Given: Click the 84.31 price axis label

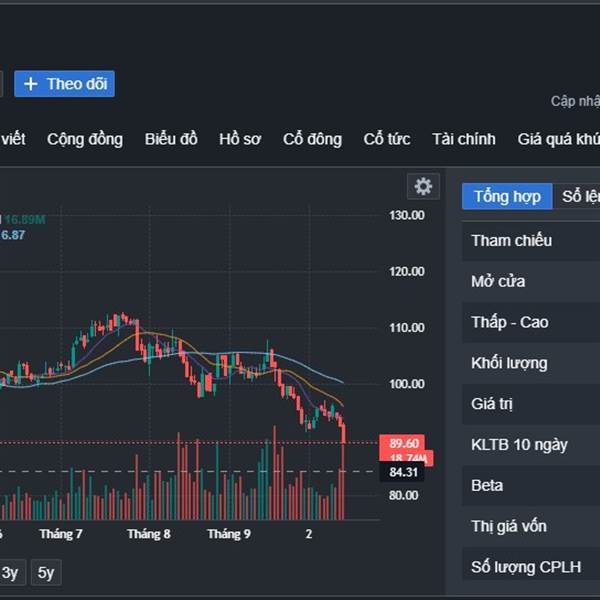Looking at the screenshot, I should click(404, 472).
